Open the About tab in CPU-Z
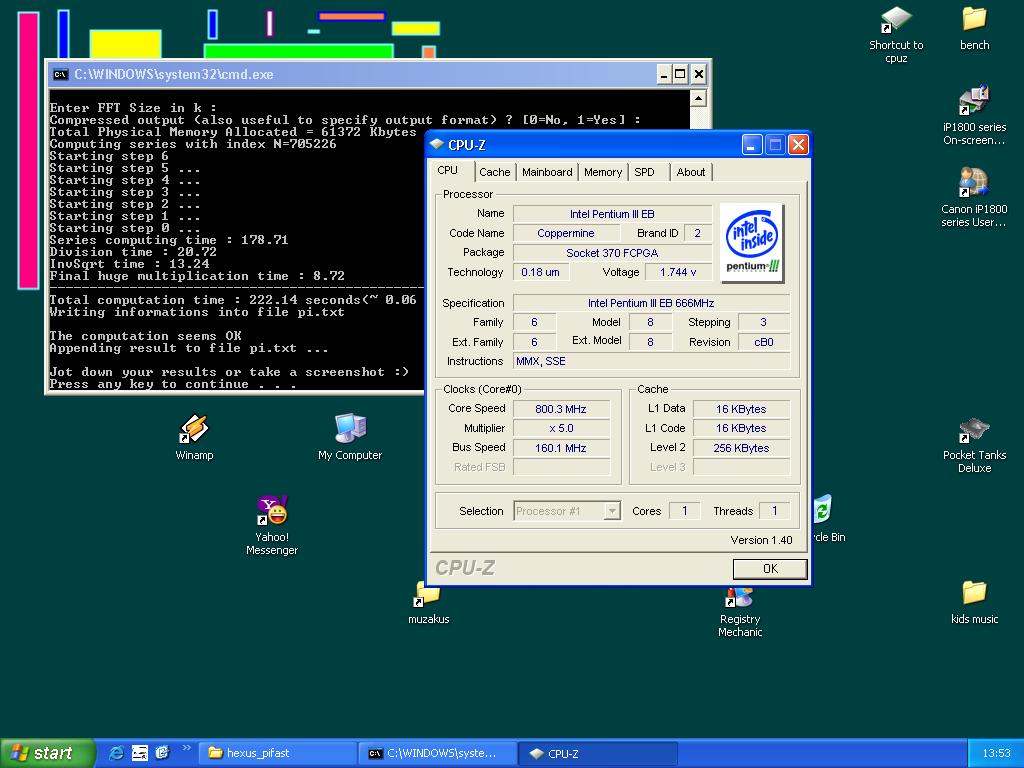 pos(690,172)
